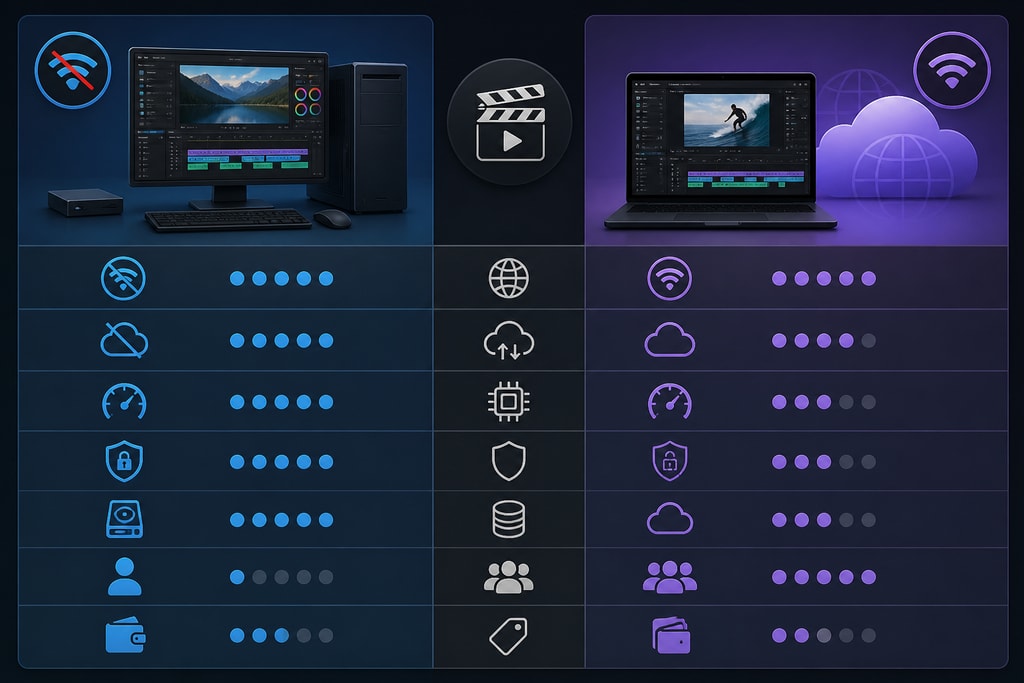Select the blue hard disk drive icon
1024x683 pixels.
pos(124,520)
